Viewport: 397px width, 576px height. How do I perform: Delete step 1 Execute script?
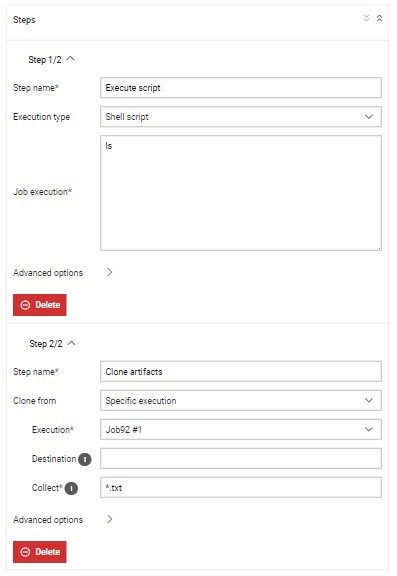coord(40,305)
